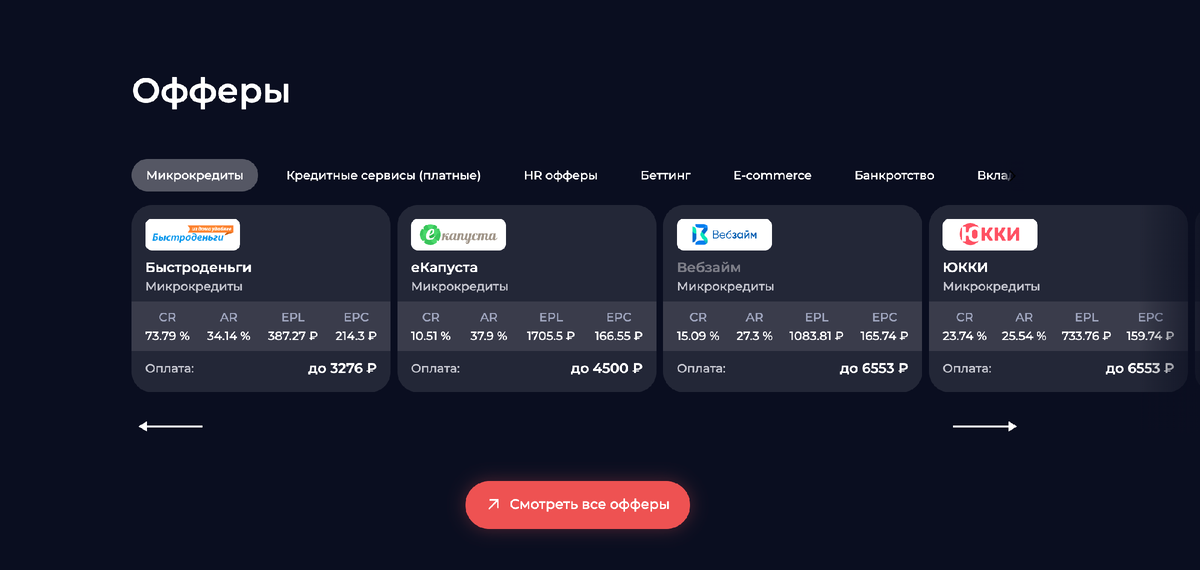Click Оплата label in Быстроденьги card

(x=169, y=368)
